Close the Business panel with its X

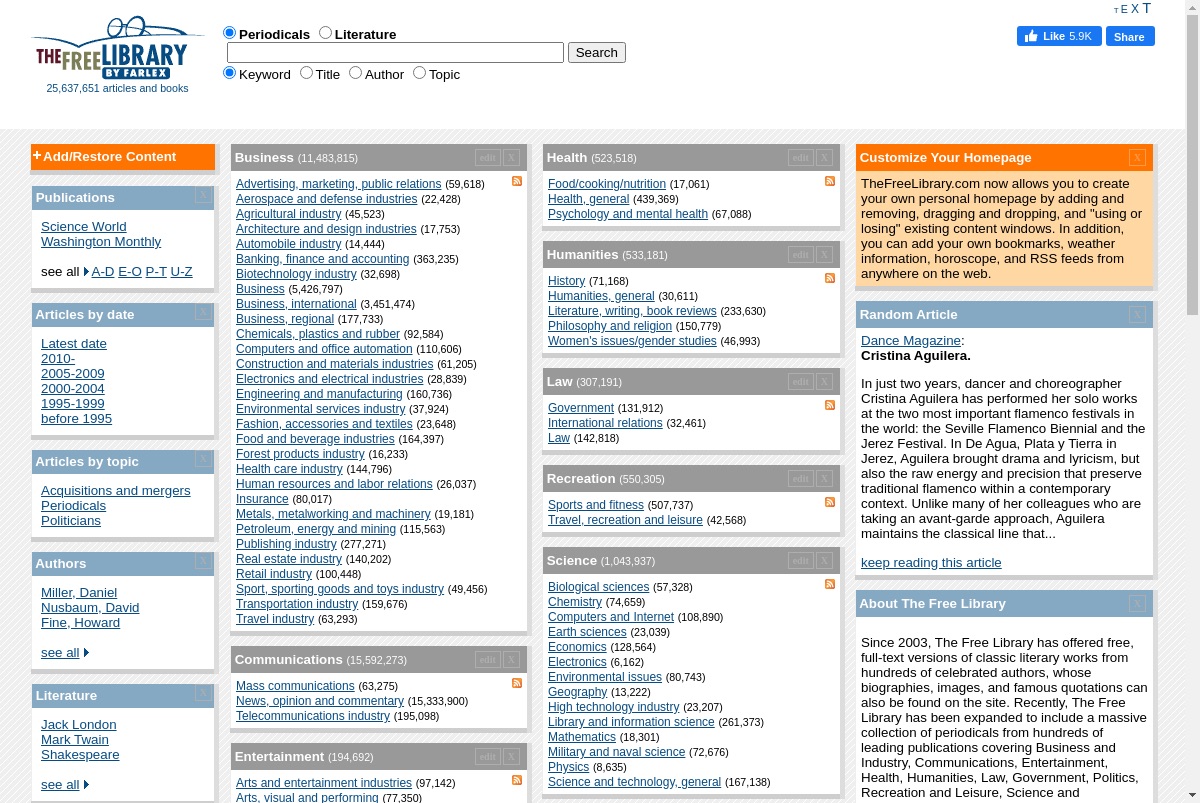click(511, 157)
